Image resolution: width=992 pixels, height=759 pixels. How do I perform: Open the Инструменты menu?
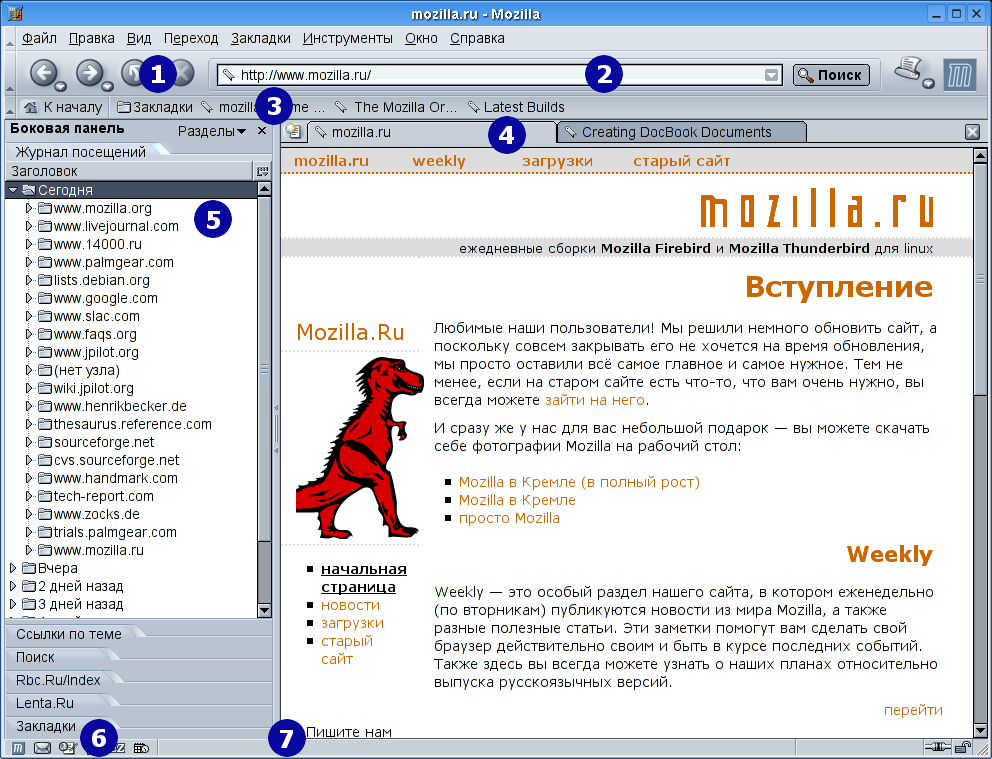(x=348, y=39)
